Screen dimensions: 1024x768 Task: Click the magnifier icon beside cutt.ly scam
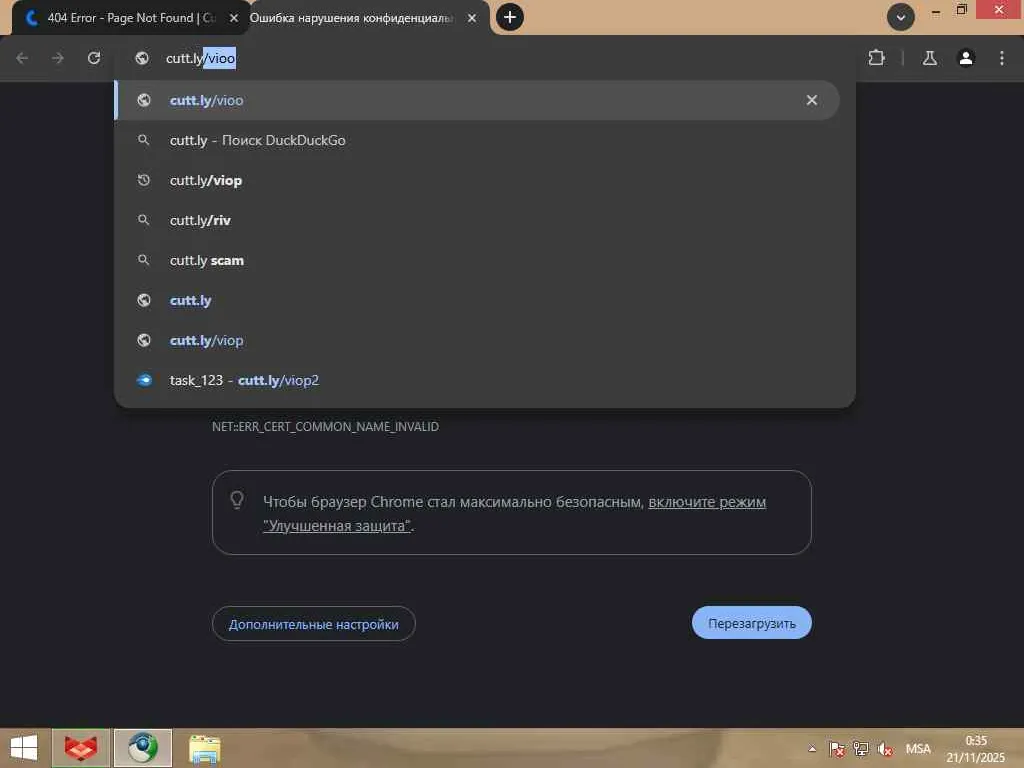tap(144, 260)
